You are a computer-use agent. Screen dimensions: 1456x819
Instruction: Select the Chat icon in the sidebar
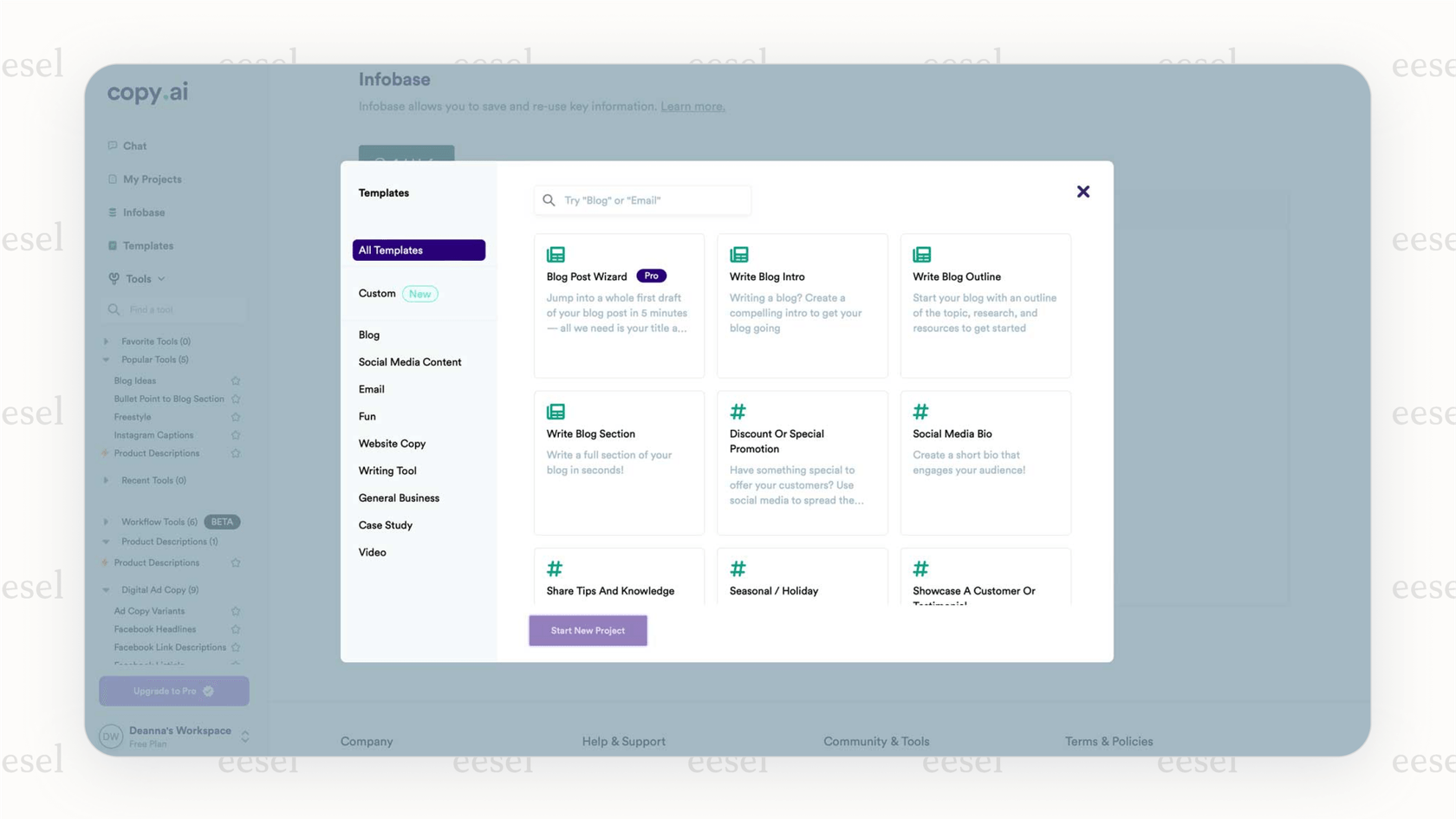(x=114, y=146)
